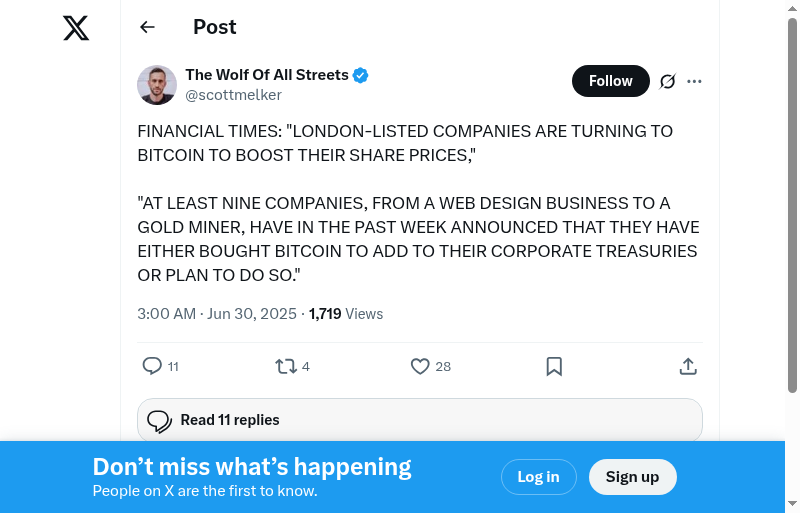Open The Wolf Of All Streets avatar
Viewport: 800px width, 513px height.
coord(157,85)
